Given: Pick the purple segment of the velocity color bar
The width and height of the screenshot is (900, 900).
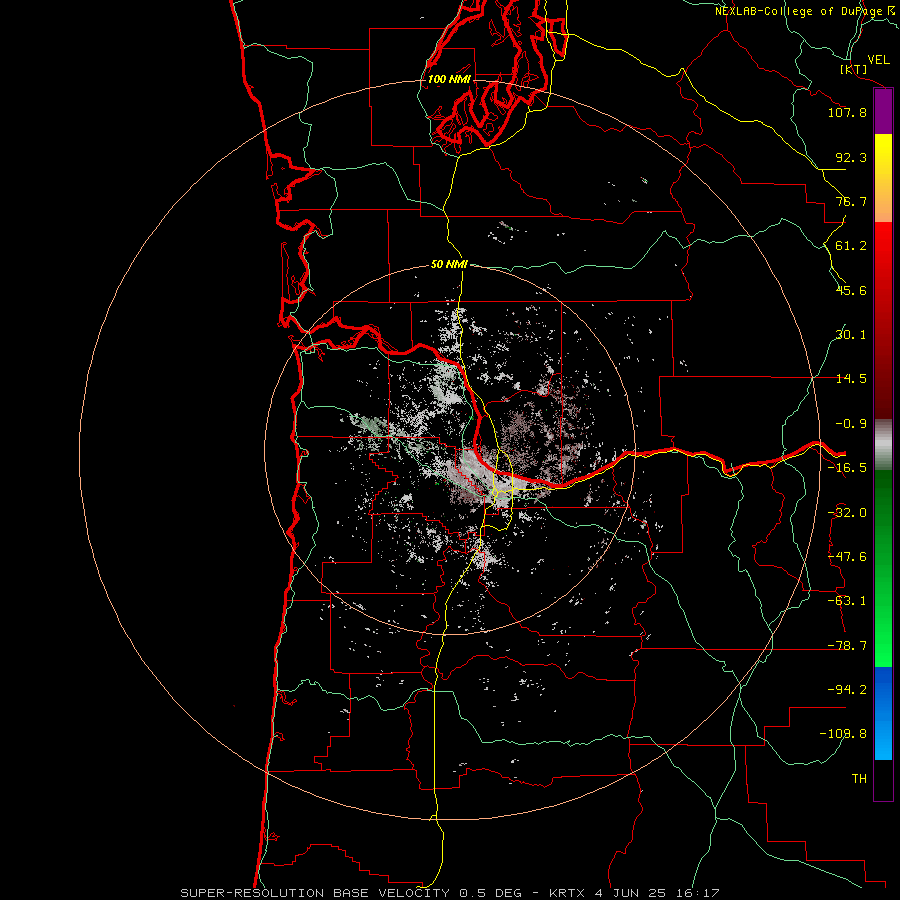Looking at the screenshot, I should [x=883, y=112].
